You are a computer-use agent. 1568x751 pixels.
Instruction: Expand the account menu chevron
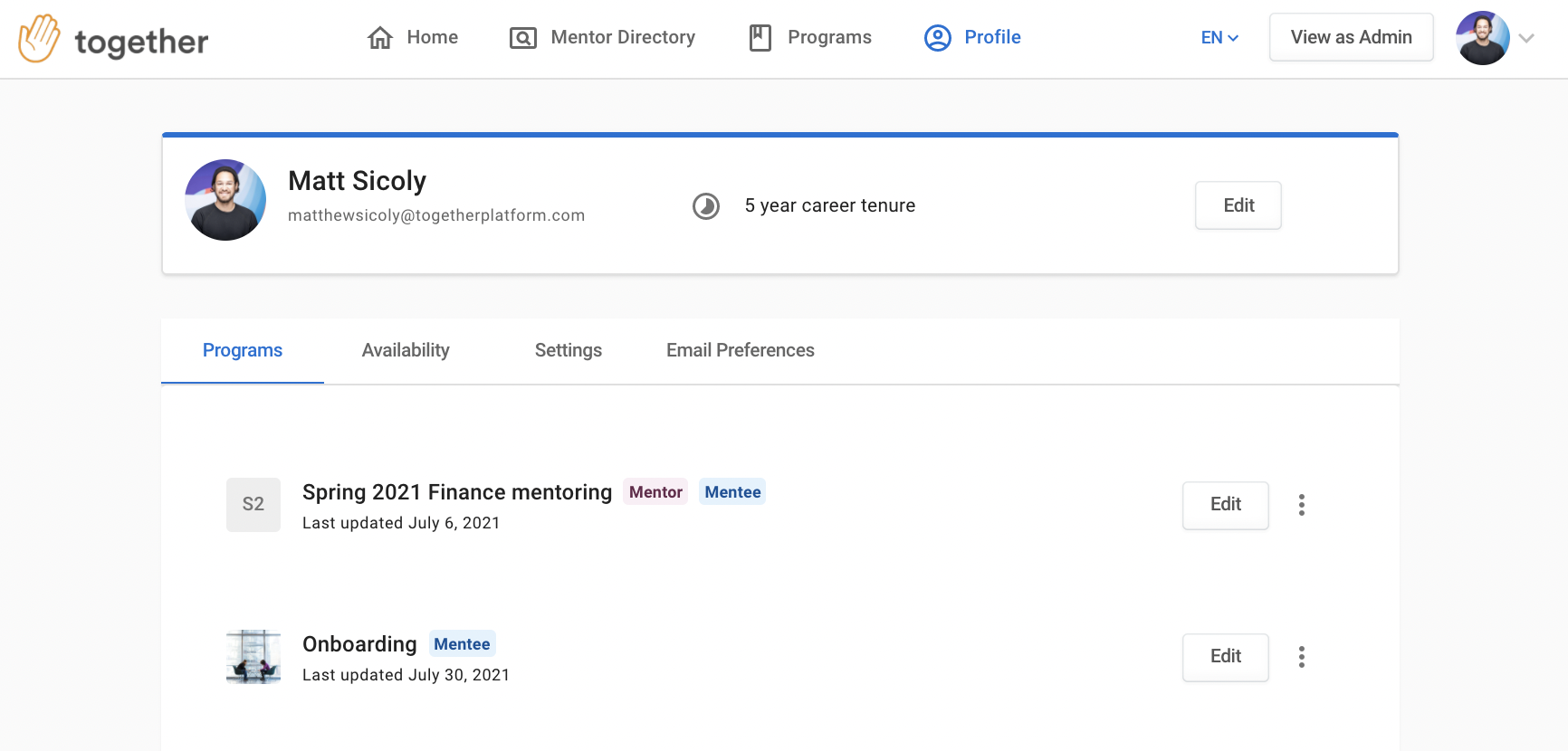click(1526, 38)
